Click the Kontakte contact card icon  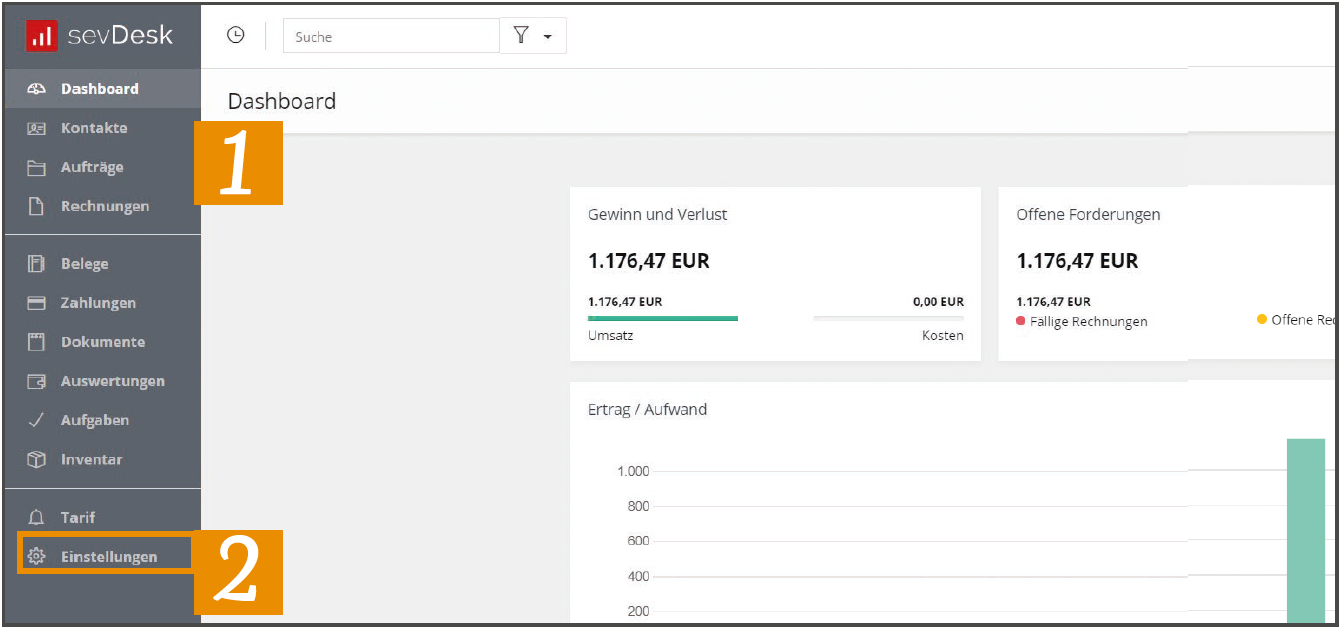(x=37, y=128)
